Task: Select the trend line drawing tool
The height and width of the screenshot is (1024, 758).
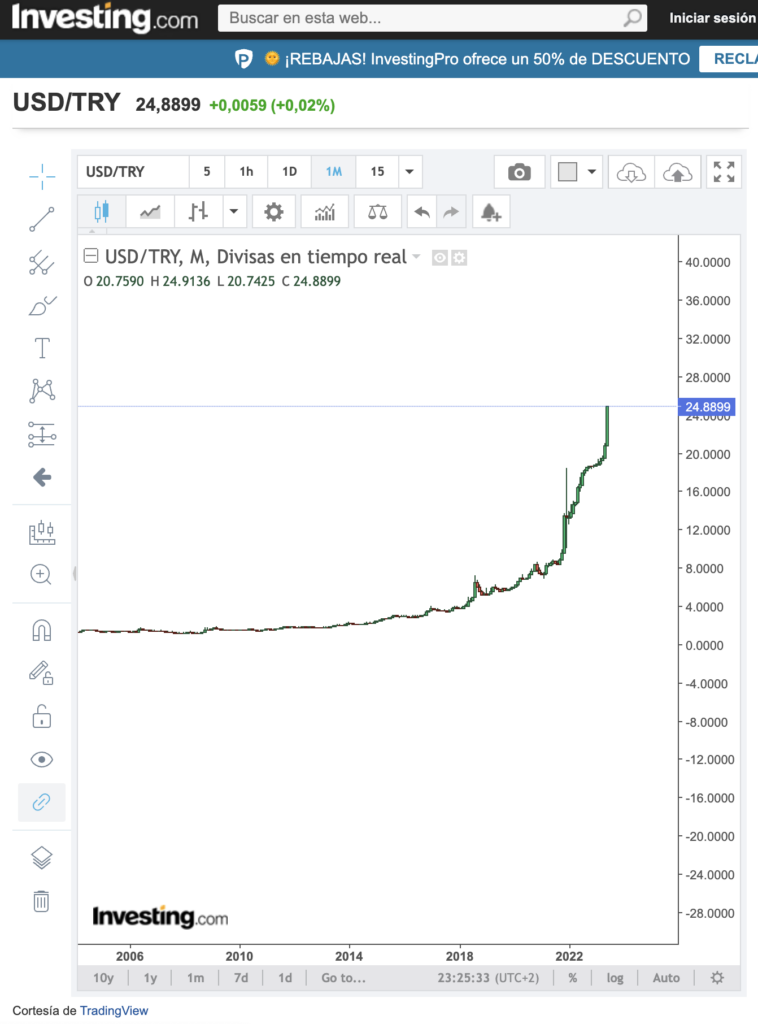Action: point(42,219)
